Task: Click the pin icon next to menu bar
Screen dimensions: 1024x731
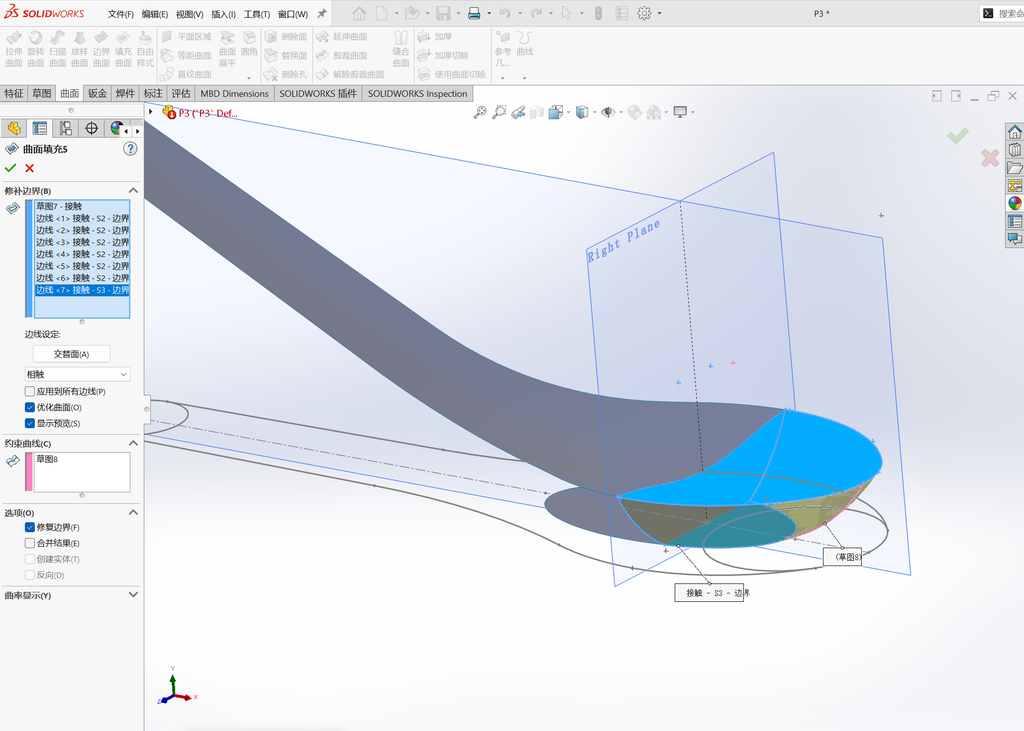Action: [322, 14]
